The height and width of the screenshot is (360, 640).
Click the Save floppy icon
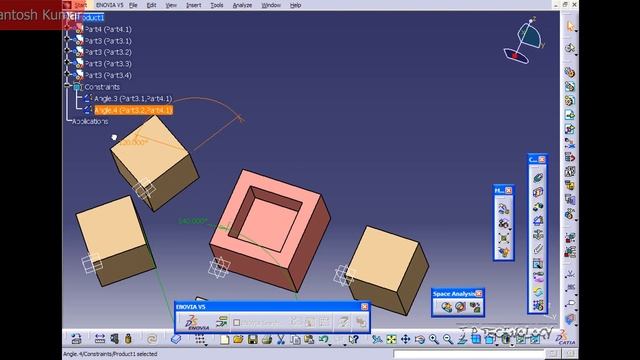[253, 339]
